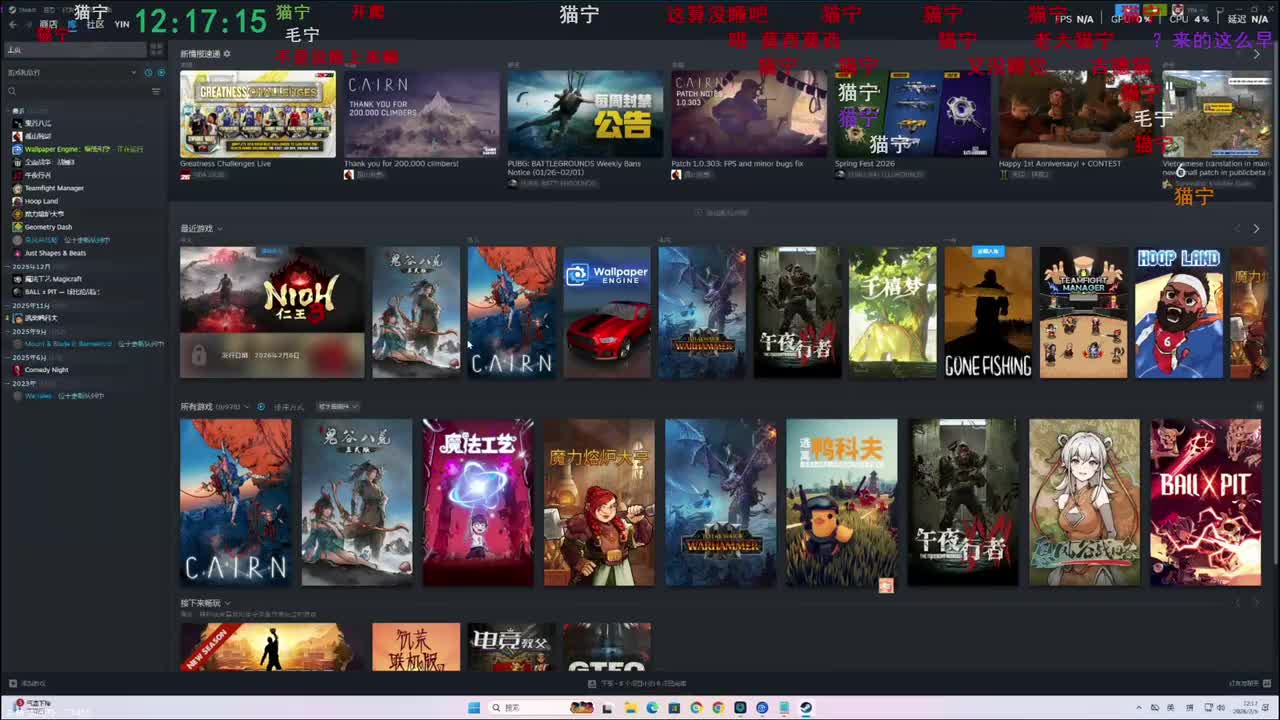
Task: Open 魔法工艺 Magicraft cover in all games
Action: tap(478, 502)
